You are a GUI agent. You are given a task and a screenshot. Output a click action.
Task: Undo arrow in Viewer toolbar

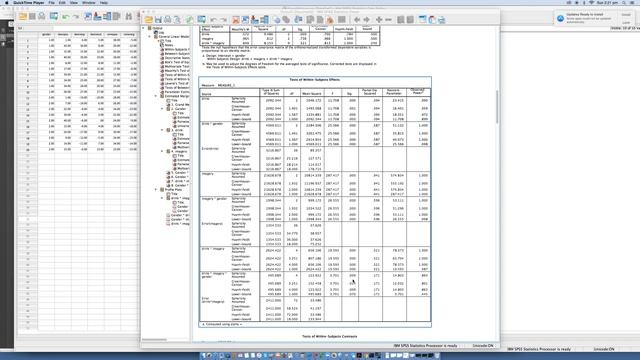[213, 20]
